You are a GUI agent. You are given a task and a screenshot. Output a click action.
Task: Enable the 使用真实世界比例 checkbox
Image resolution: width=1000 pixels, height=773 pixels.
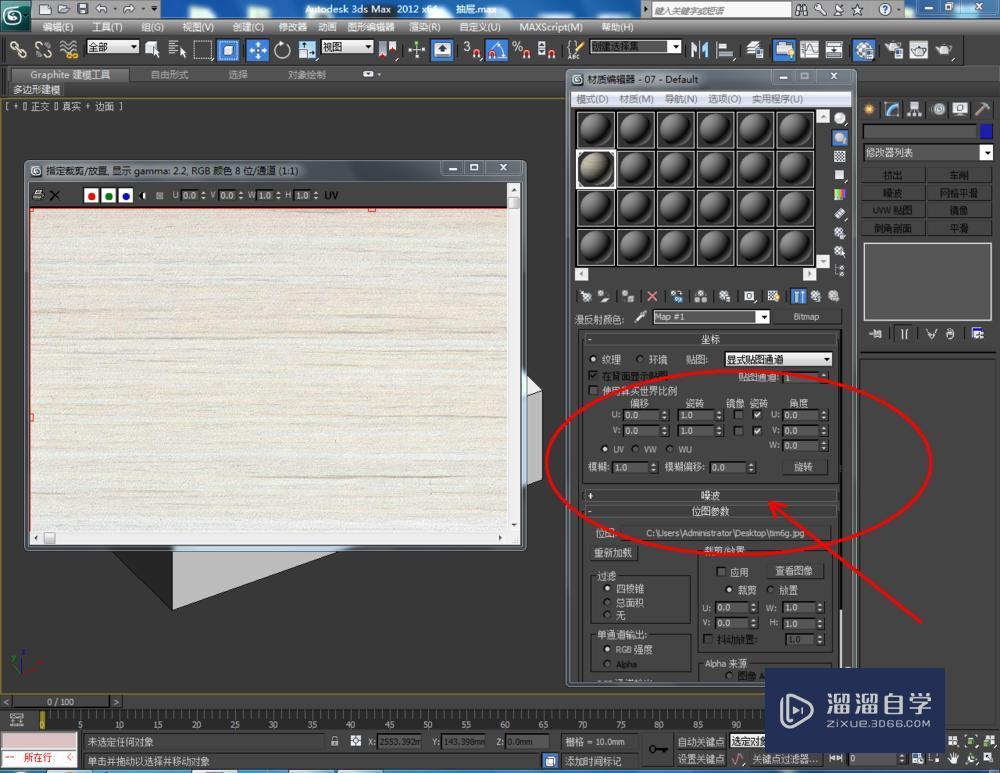tap(593, 390)
